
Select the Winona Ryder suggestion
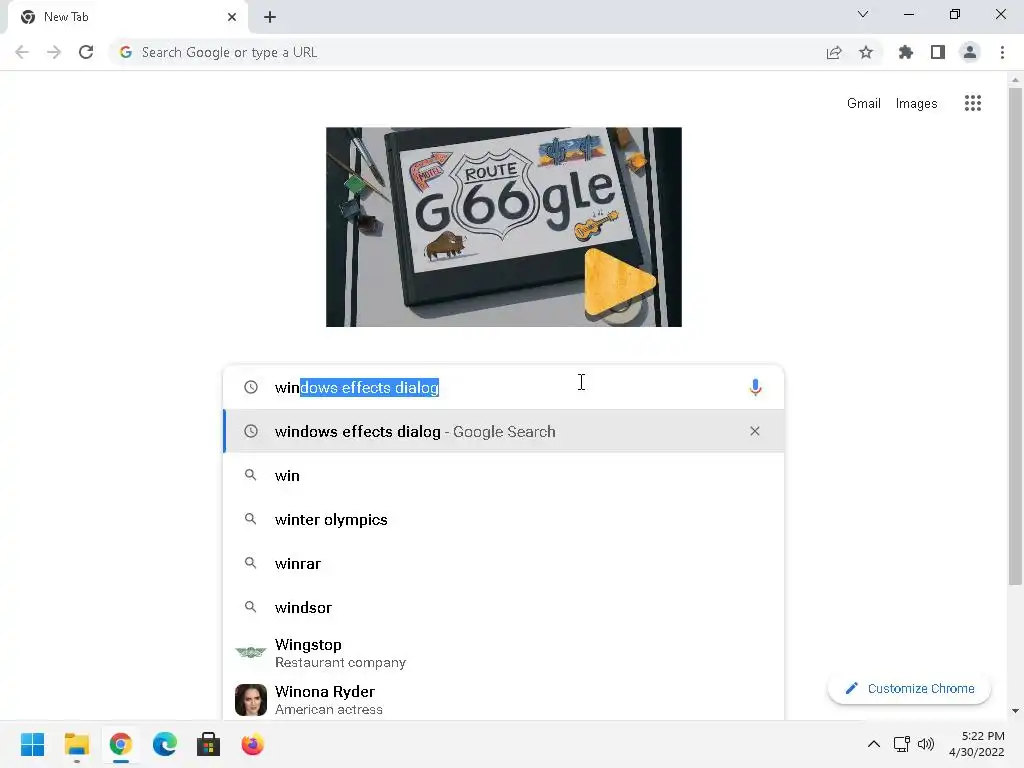click(x=504, y=699)
